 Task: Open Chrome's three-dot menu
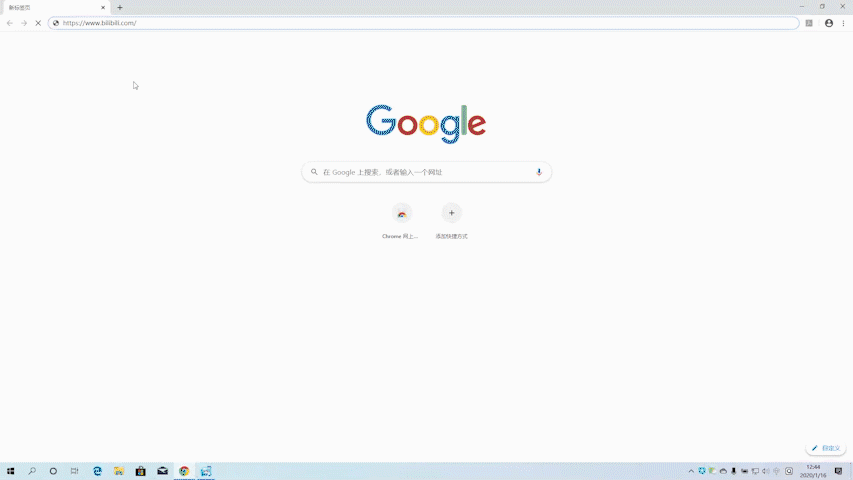[843, 23]
